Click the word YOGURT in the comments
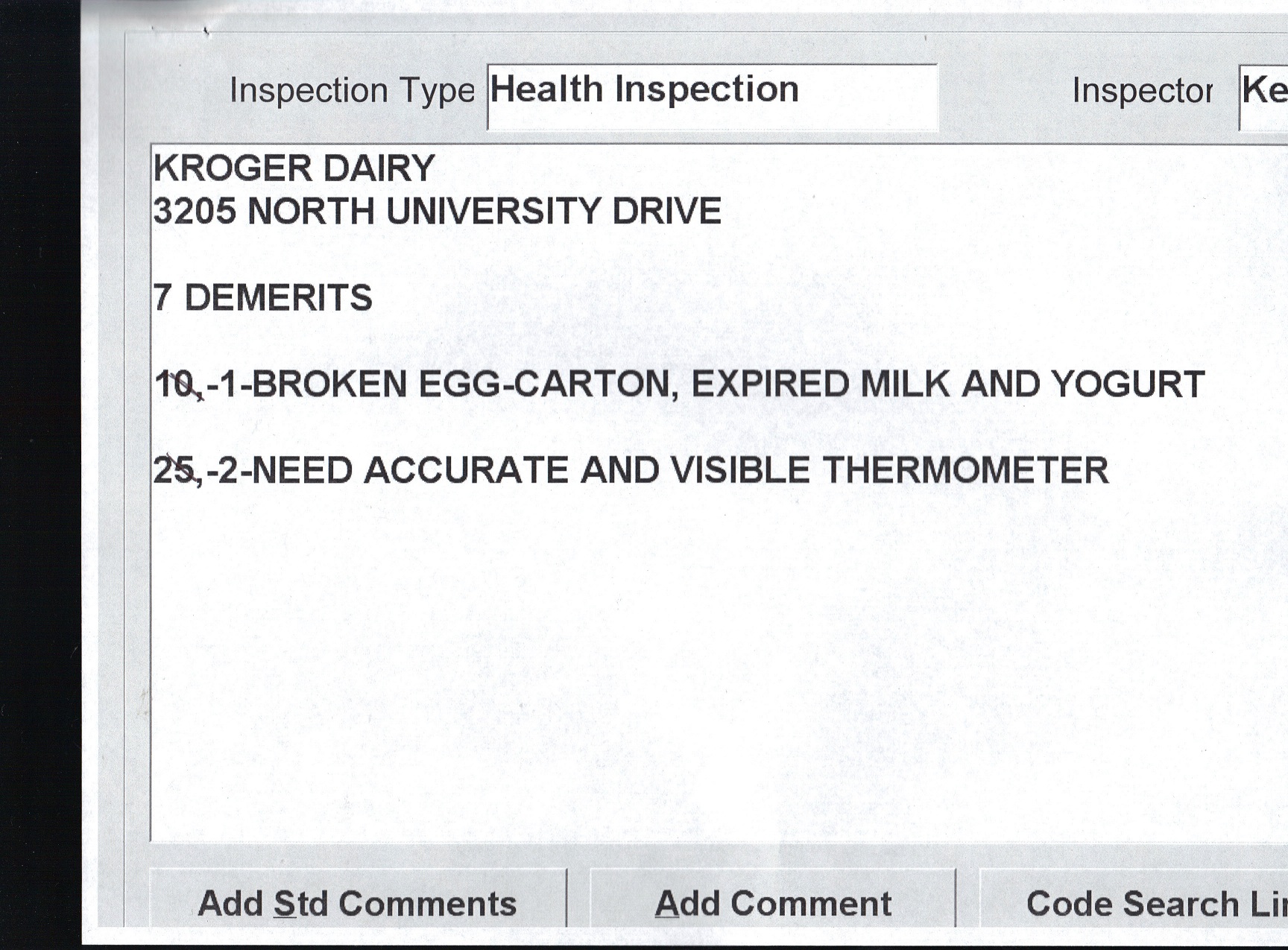 (1128, 384)
